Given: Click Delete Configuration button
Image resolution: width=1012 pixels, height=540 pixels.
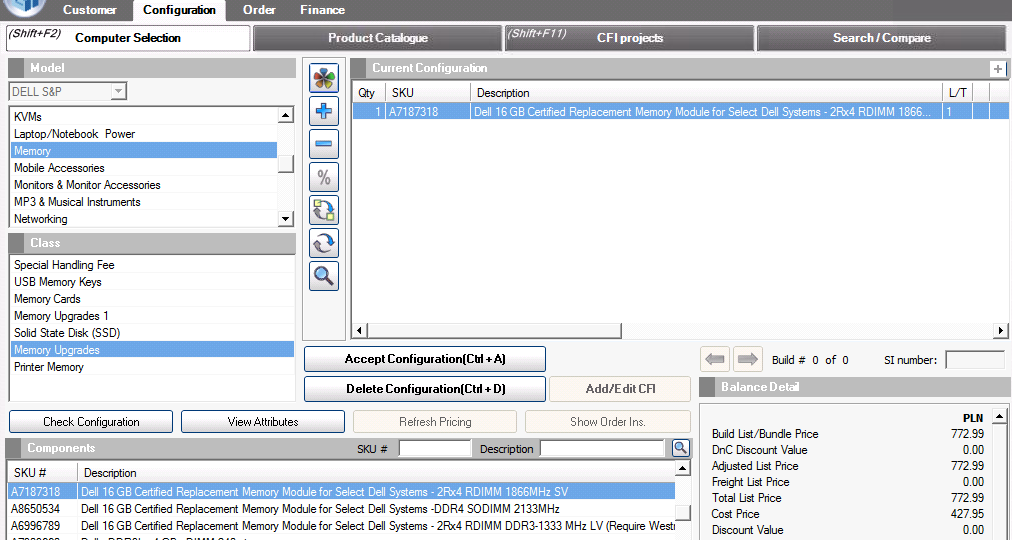Looking at the screenshot, I should pos(425,389).
